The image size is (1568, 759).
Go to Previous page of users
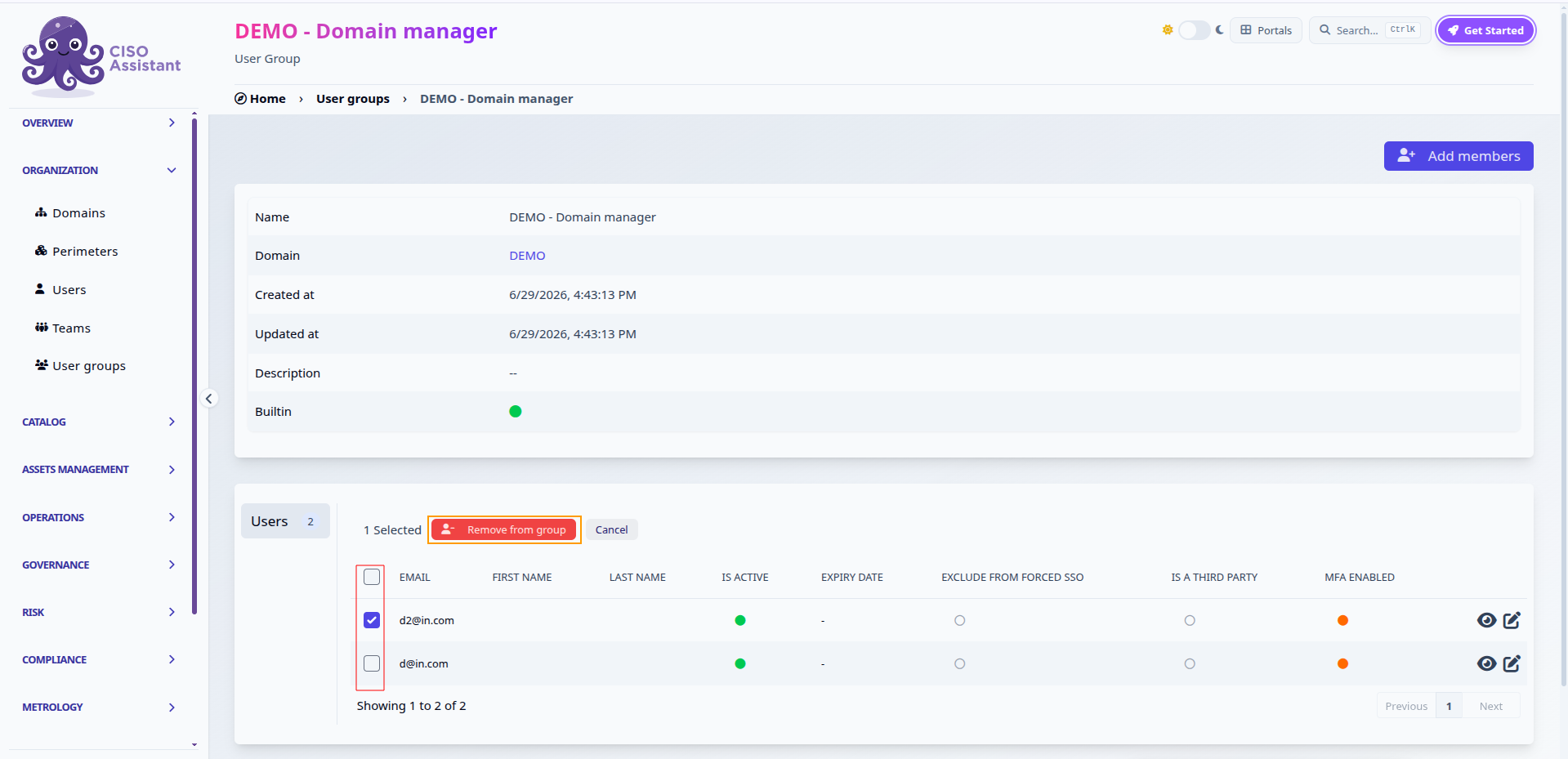[x=1406, y=706]
